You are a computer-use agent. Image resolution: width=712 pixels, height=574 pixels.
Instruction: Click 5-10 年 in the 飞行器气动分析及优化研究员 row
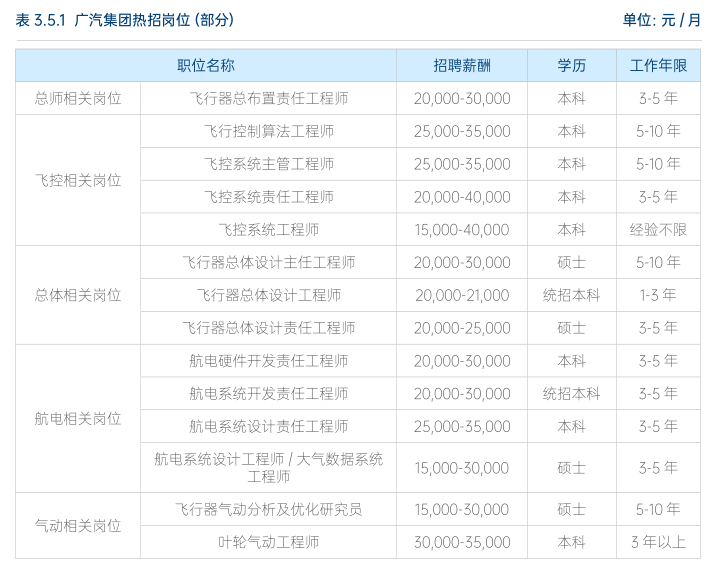click(658, 509)
